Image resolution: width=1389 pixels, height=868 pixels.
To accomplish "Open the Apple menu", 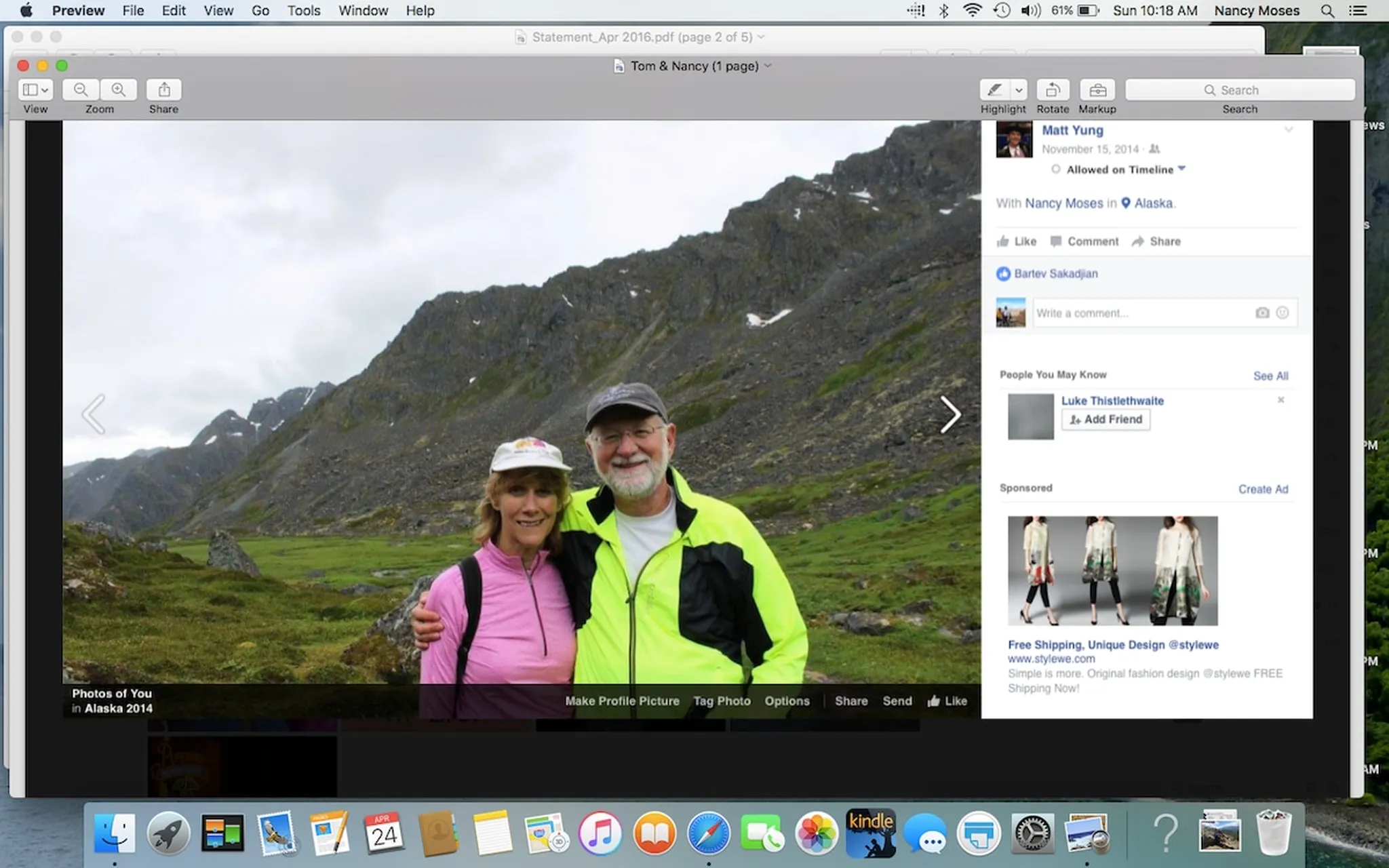I will [26, 11].
